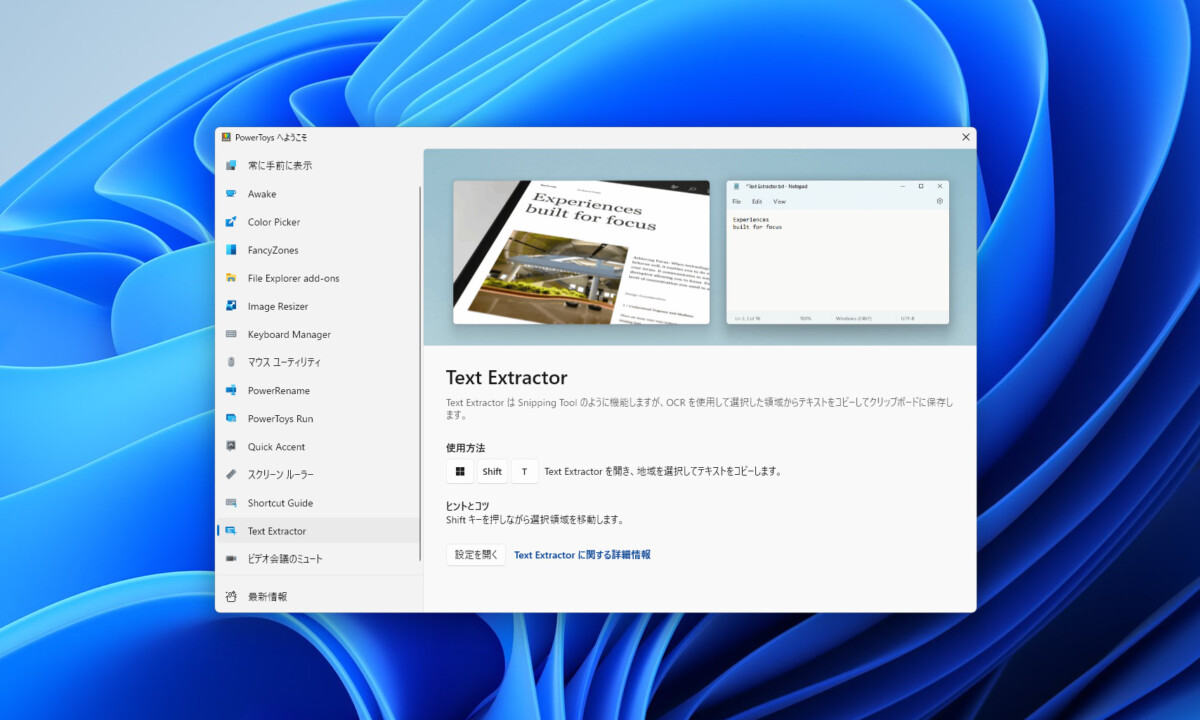Open the 常に手前に表示 (Always on Top) page

[x=318, y=166]
